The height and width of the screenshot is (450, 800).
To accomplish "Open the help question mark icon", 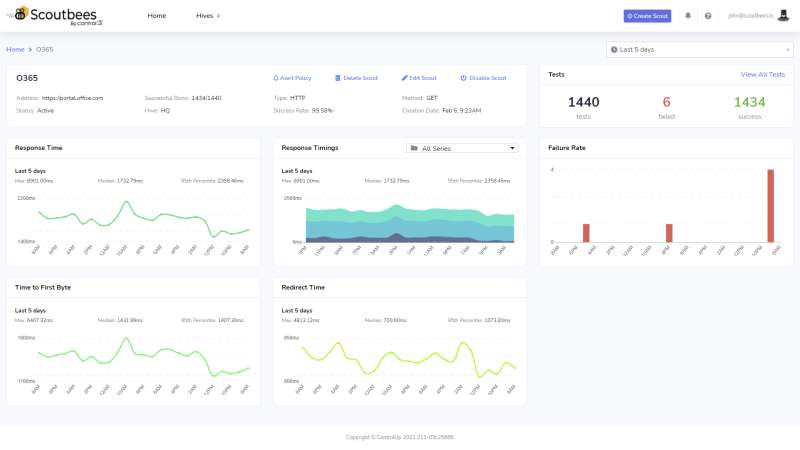I will pyautogui.click(x=708, y=16).
